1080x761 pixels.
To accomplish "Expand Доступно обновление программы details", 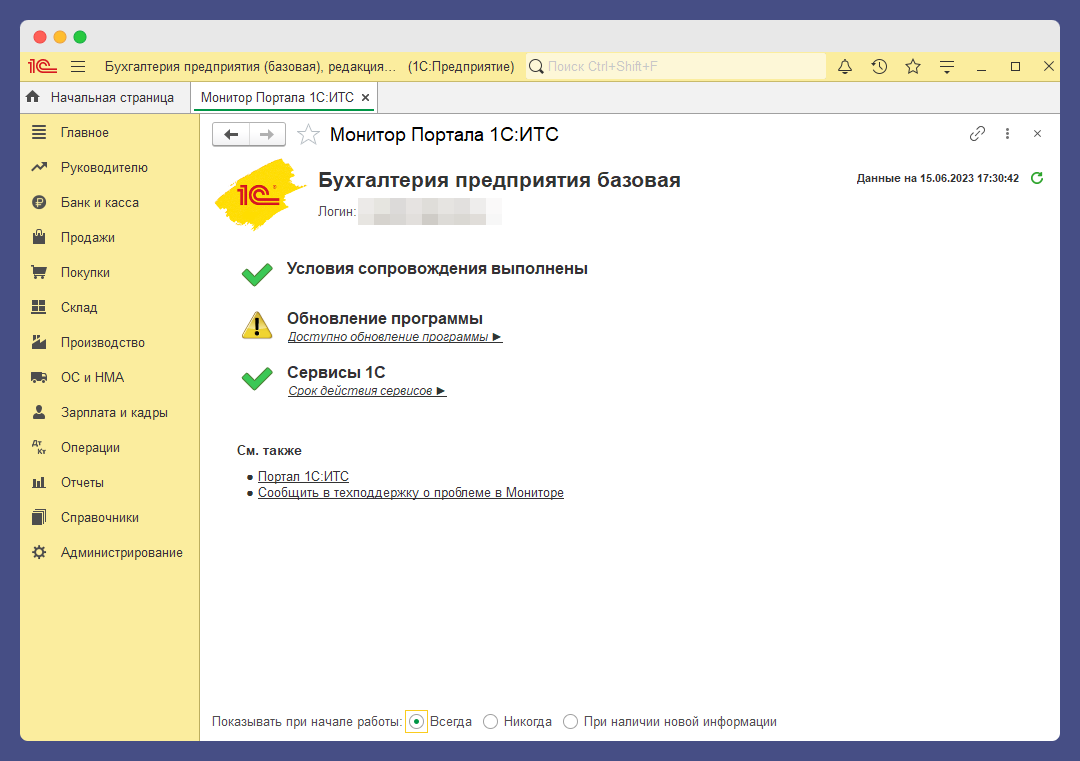I will tap(395, 337).
